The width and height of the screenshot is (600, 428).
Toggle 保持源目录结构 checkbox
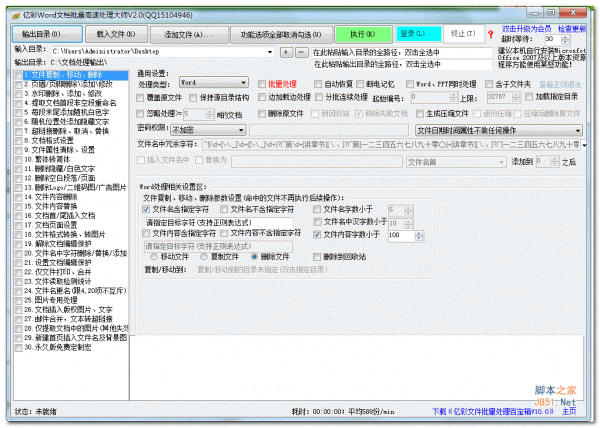click(x=193, y=98)
